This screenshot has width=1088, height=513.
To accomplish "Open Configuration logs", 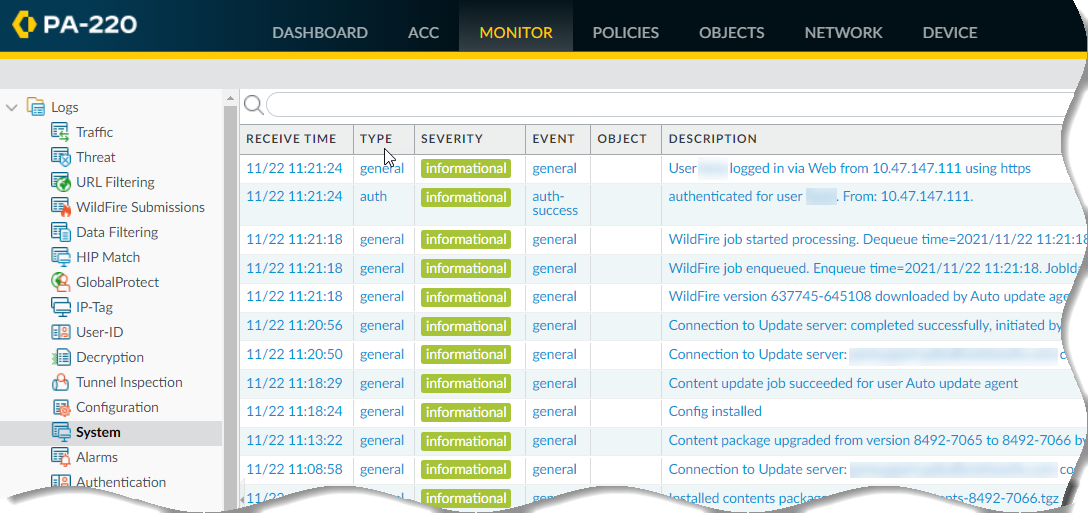I will coord(117,407).
